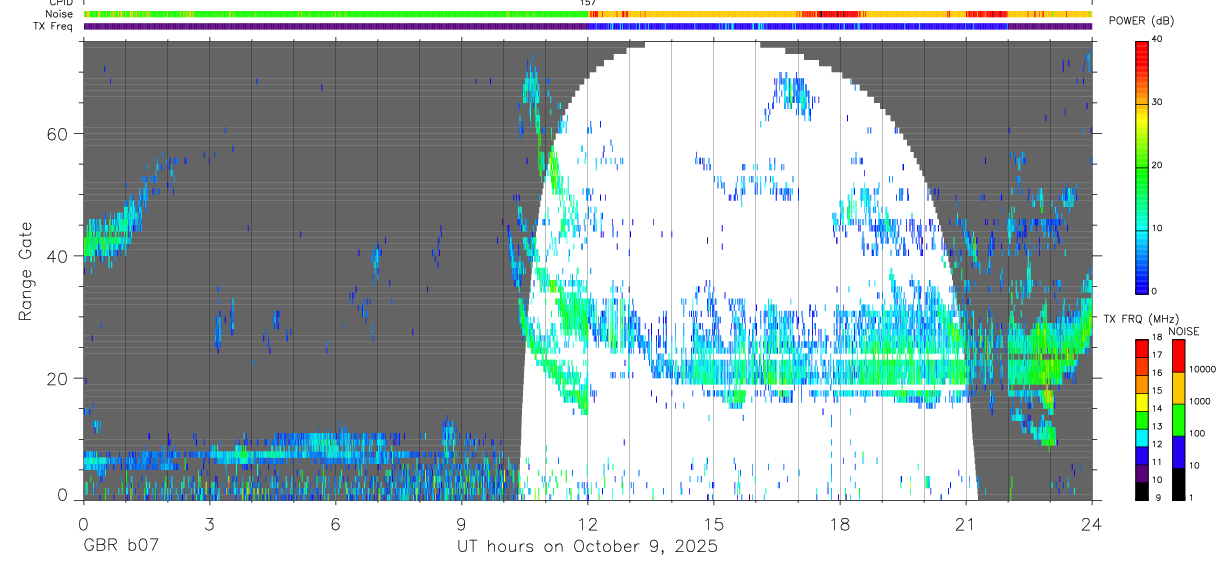The image size is (1228, 567).
Task: Click the '40' label on the POWER scale
Action: tap(1157, 41)
